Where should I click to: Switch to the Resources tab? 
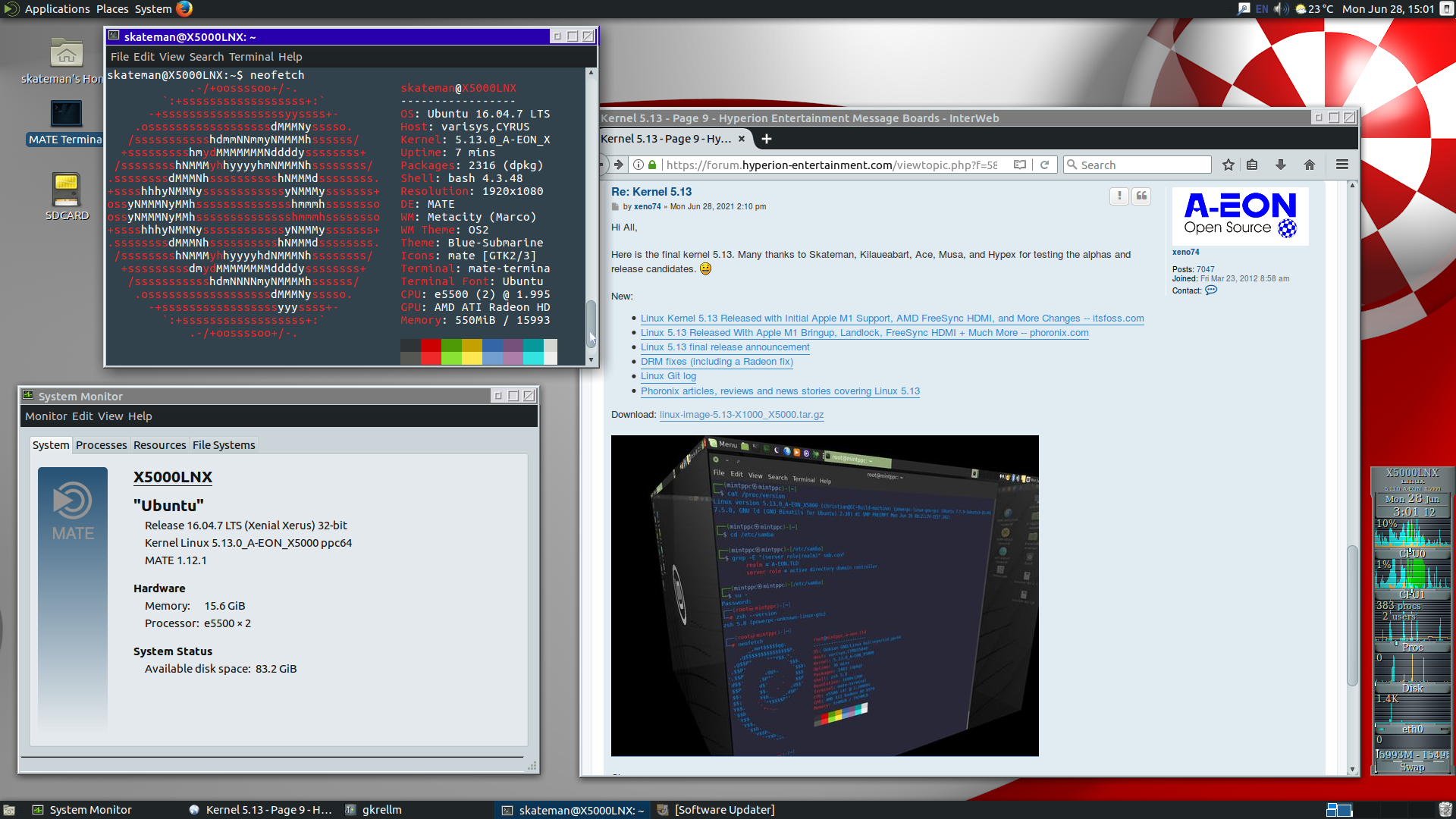coord(159,445)
